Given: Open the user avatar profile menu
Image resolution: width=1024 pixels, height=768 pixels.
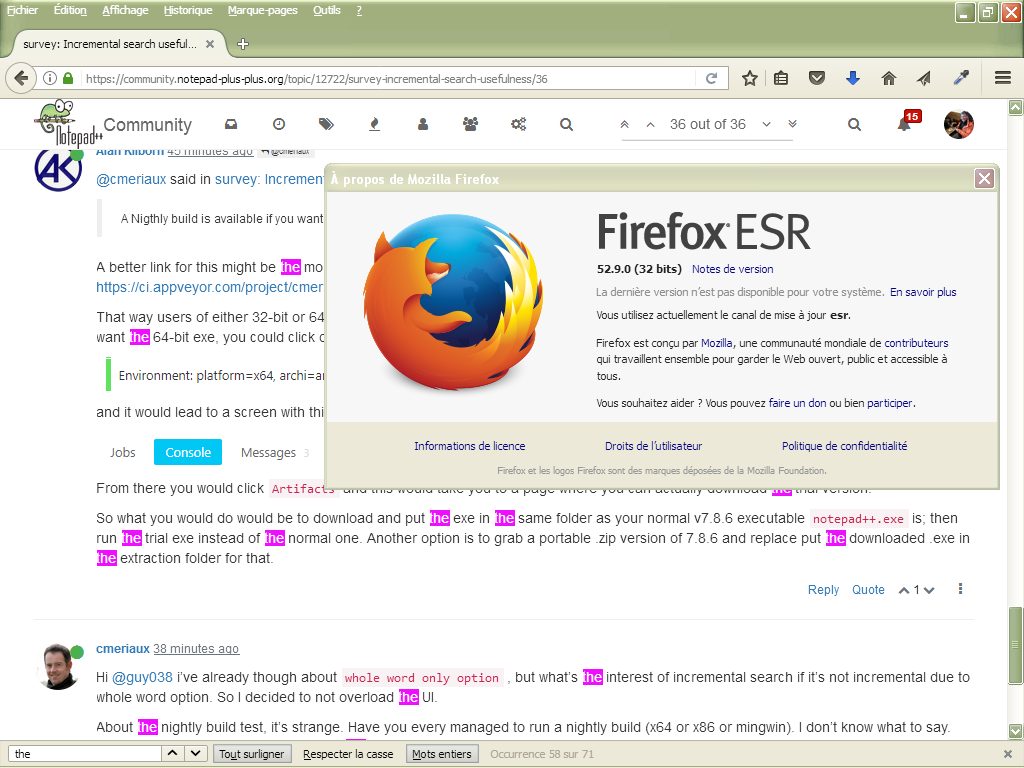Looking at the screenshot, I should 959,124.
